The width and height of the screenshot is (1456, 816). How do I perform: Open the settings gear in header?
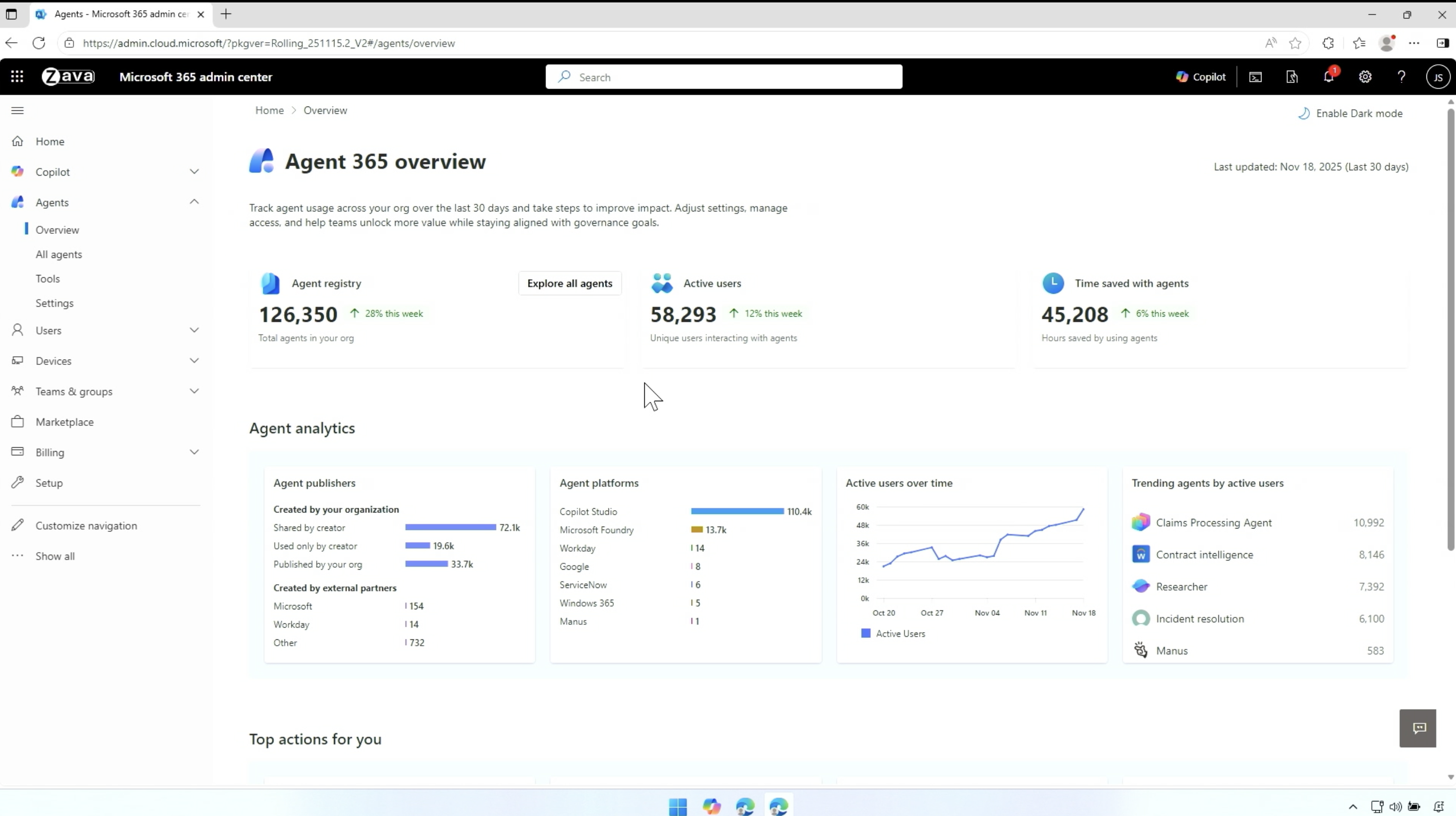[1365, 77]
